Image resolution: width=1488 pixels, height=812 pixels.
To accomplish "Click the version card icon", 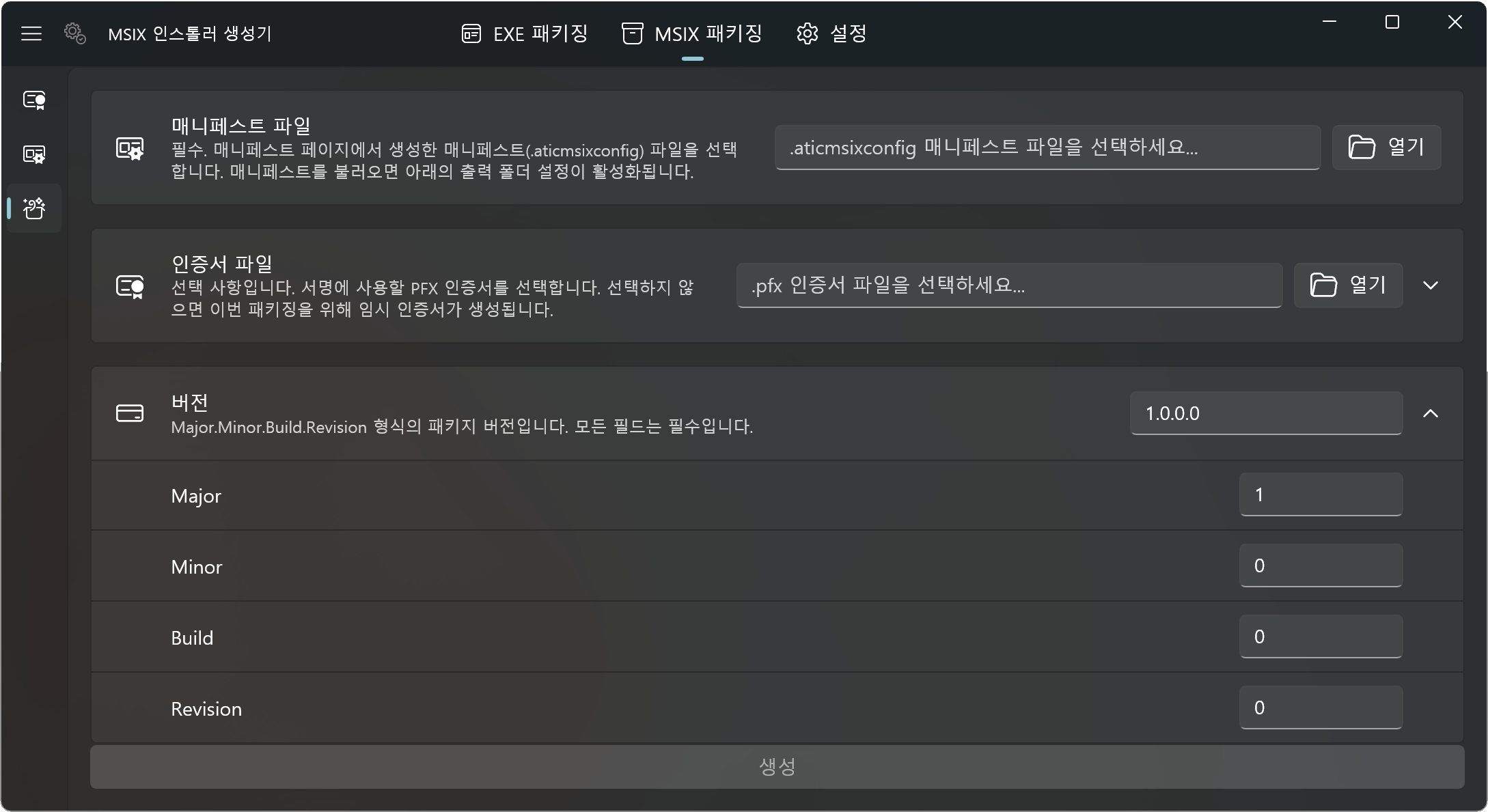I will click(x=130, y=413).
